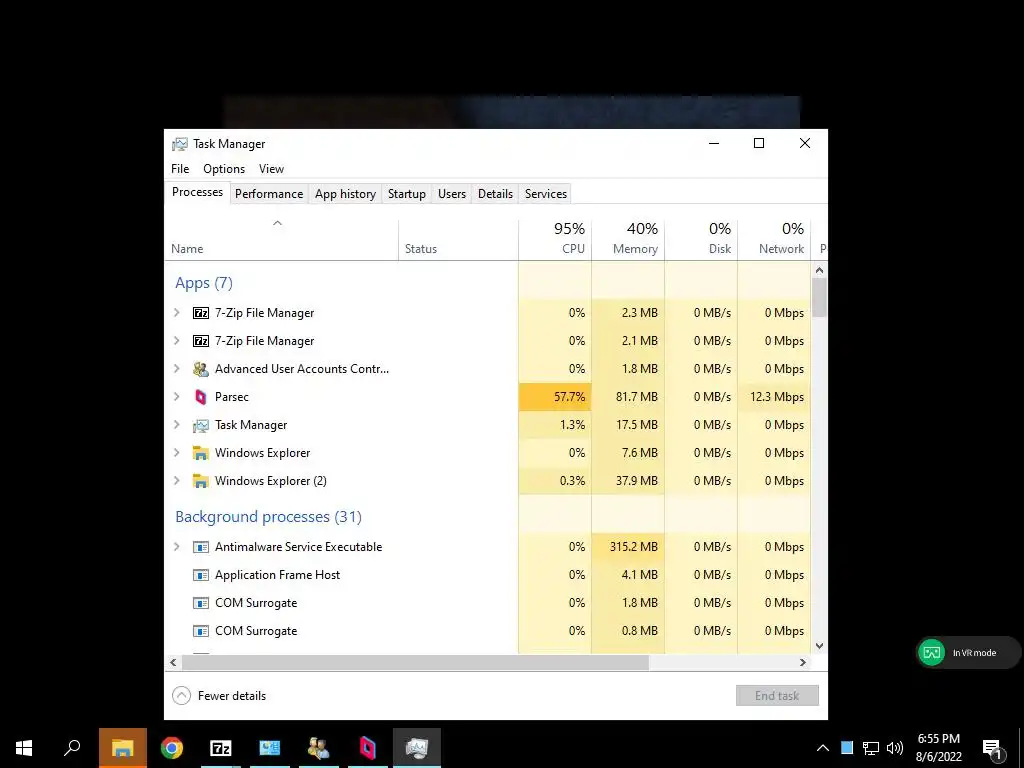Select Parsec 57.7% CPU cell

coord(555,397)
